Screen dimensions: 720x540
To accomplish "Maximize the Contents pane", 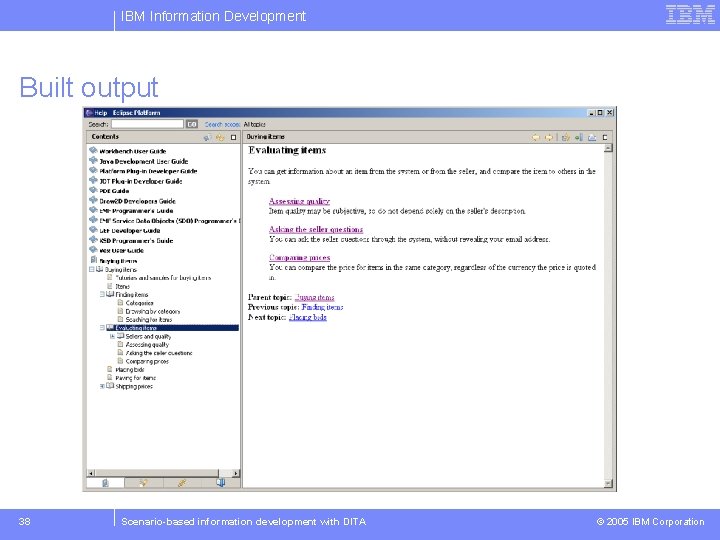I will (x=233, y=137).
